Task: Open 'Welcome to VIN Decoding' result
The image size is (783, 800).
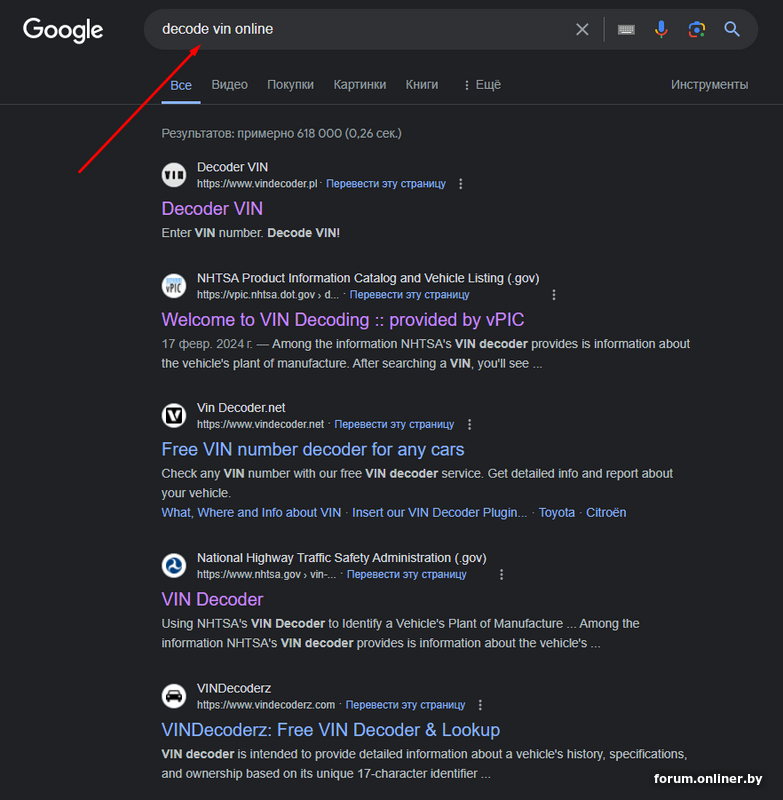Action: click(x=343, y=320)
